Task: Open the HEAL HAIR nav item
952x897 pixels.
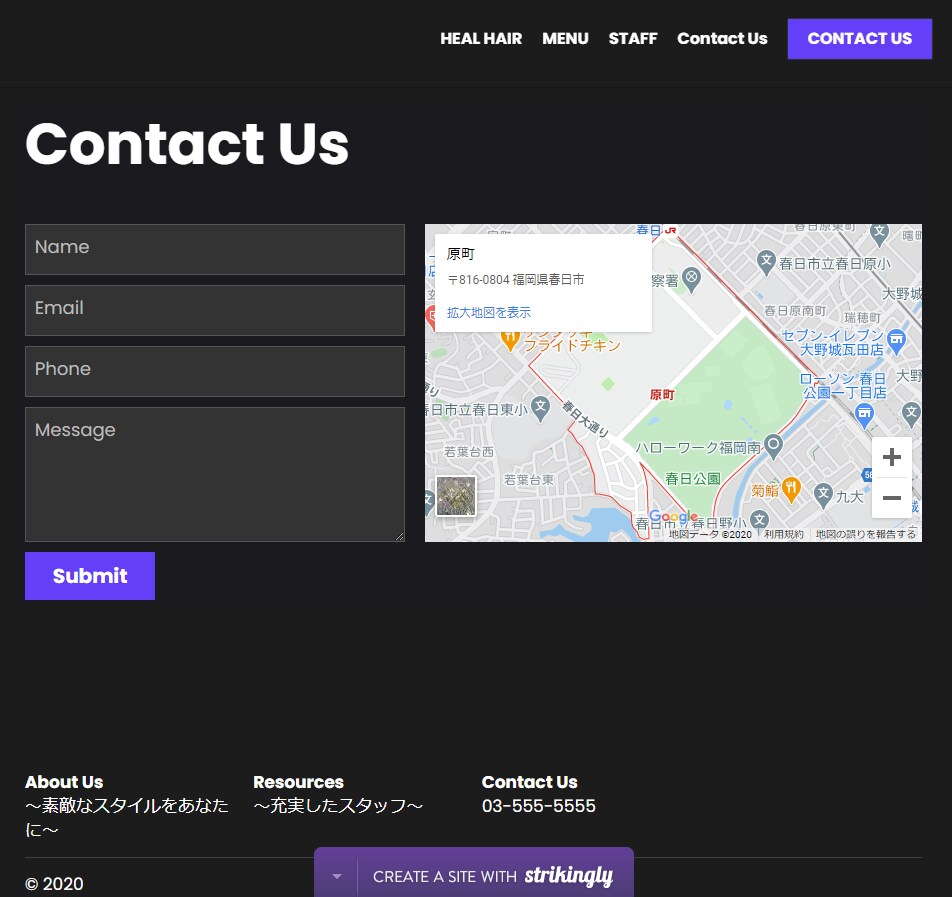Action: pos(481,39)
